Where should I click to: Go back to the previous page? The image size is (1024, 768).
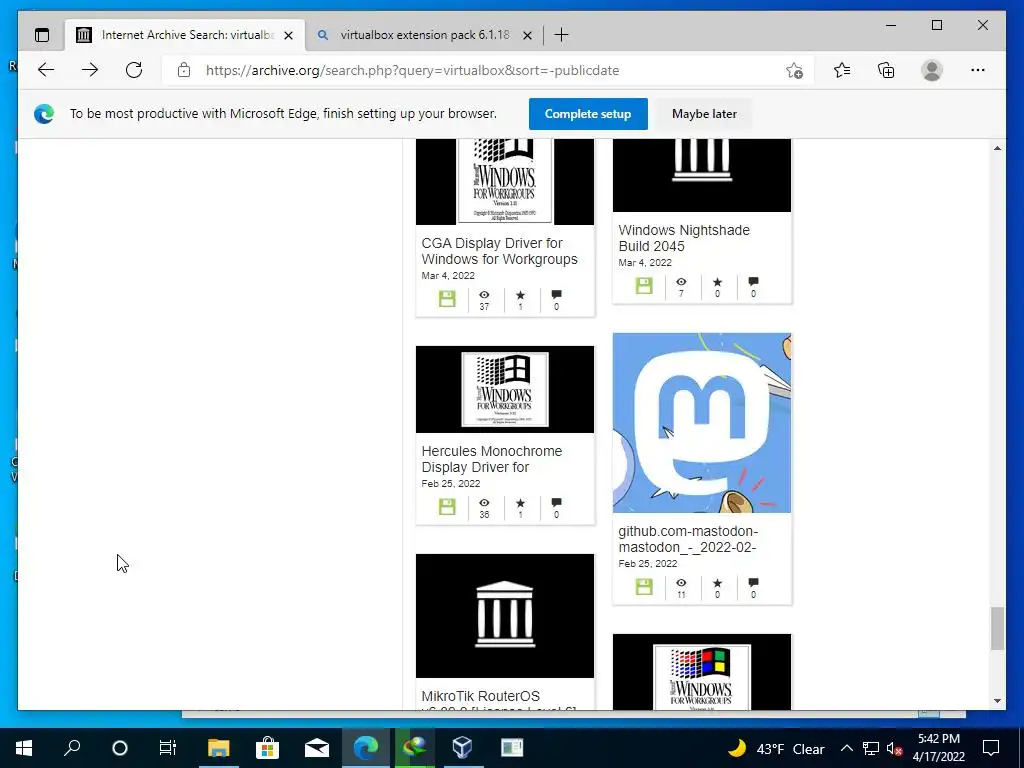46,70
